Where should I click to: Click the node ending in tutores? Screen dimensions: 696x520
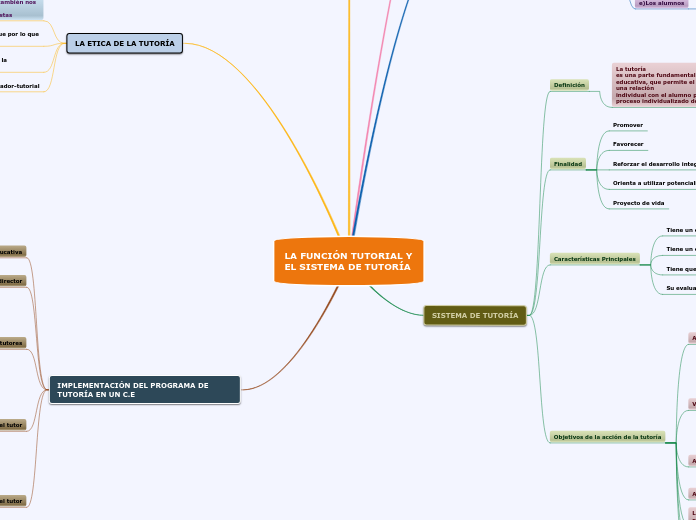tap(12, 343)
